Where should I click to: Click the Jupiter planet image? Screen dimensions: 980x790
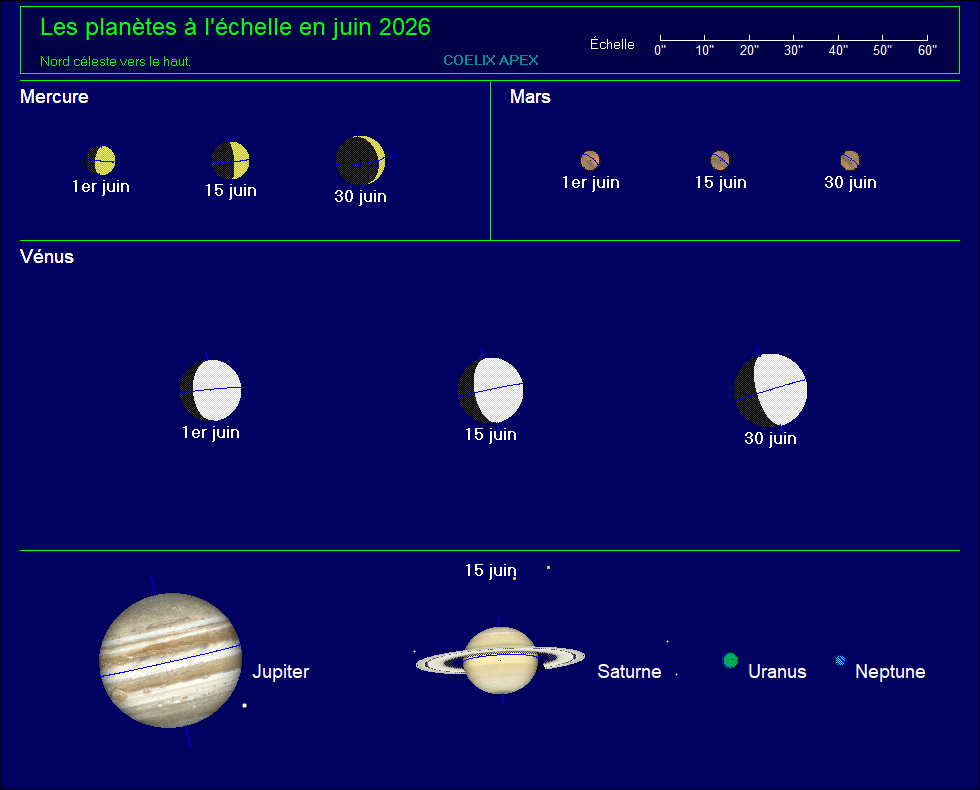[171, 661]
